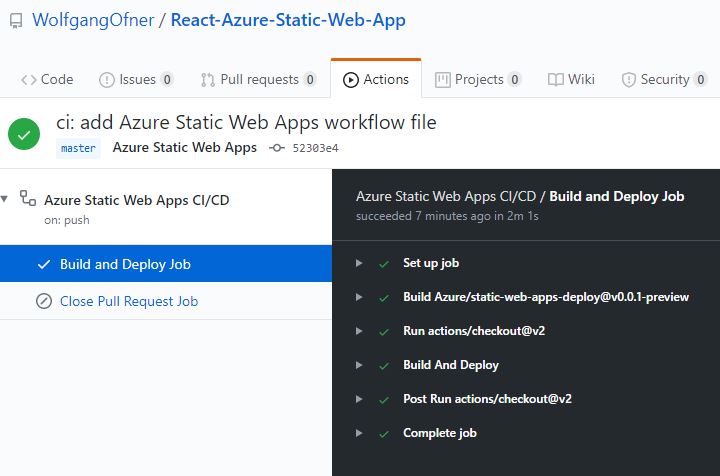Expand the Build Azure/static-web-apps-deploy step
720x476 pixels.
pyautogui.click(x=359, y=297)
